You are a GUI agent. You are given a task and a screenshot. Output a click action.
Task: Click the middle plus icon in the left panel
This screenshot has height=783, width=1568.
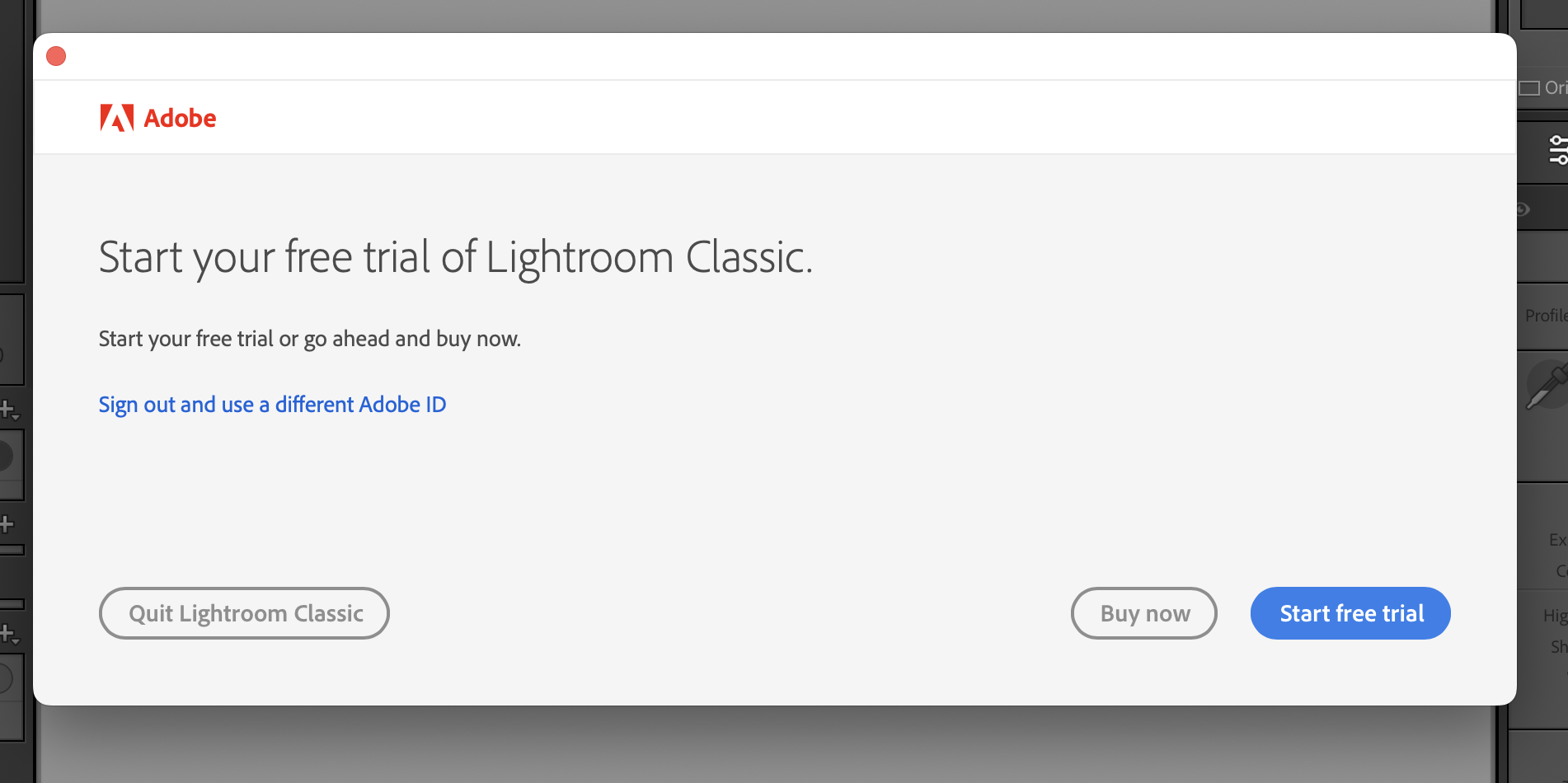click(7, 523)
